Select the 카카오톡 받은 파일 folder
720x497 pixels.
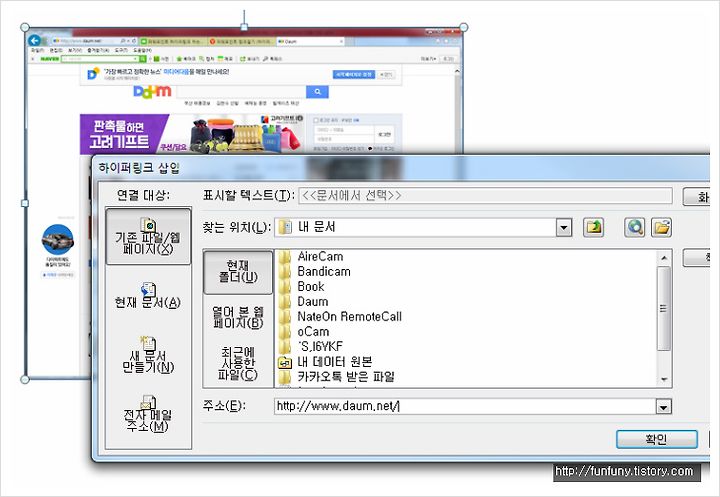tap(346, 377)
